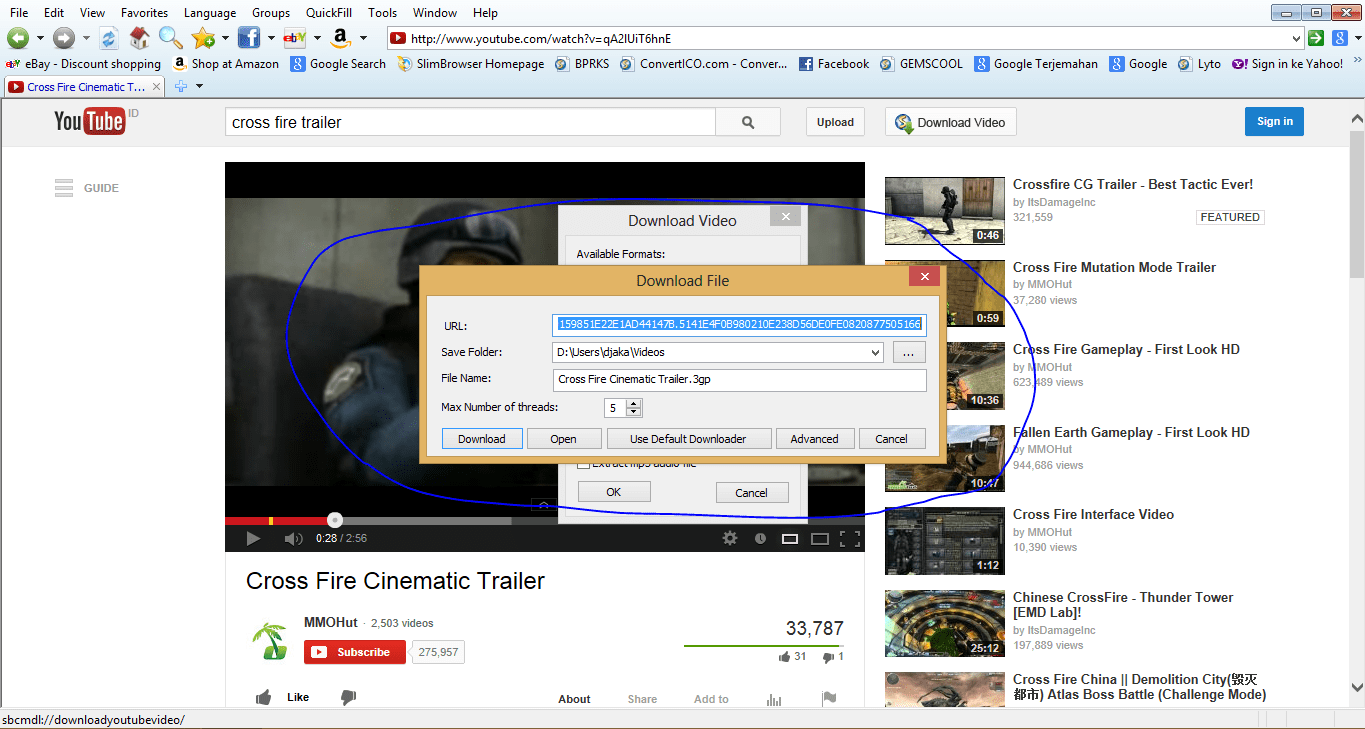The height and width of the screenshot is (729, 1365).
Task: Open the GUIDE hamburger menu on YouTube
Action: pos(62,187)
